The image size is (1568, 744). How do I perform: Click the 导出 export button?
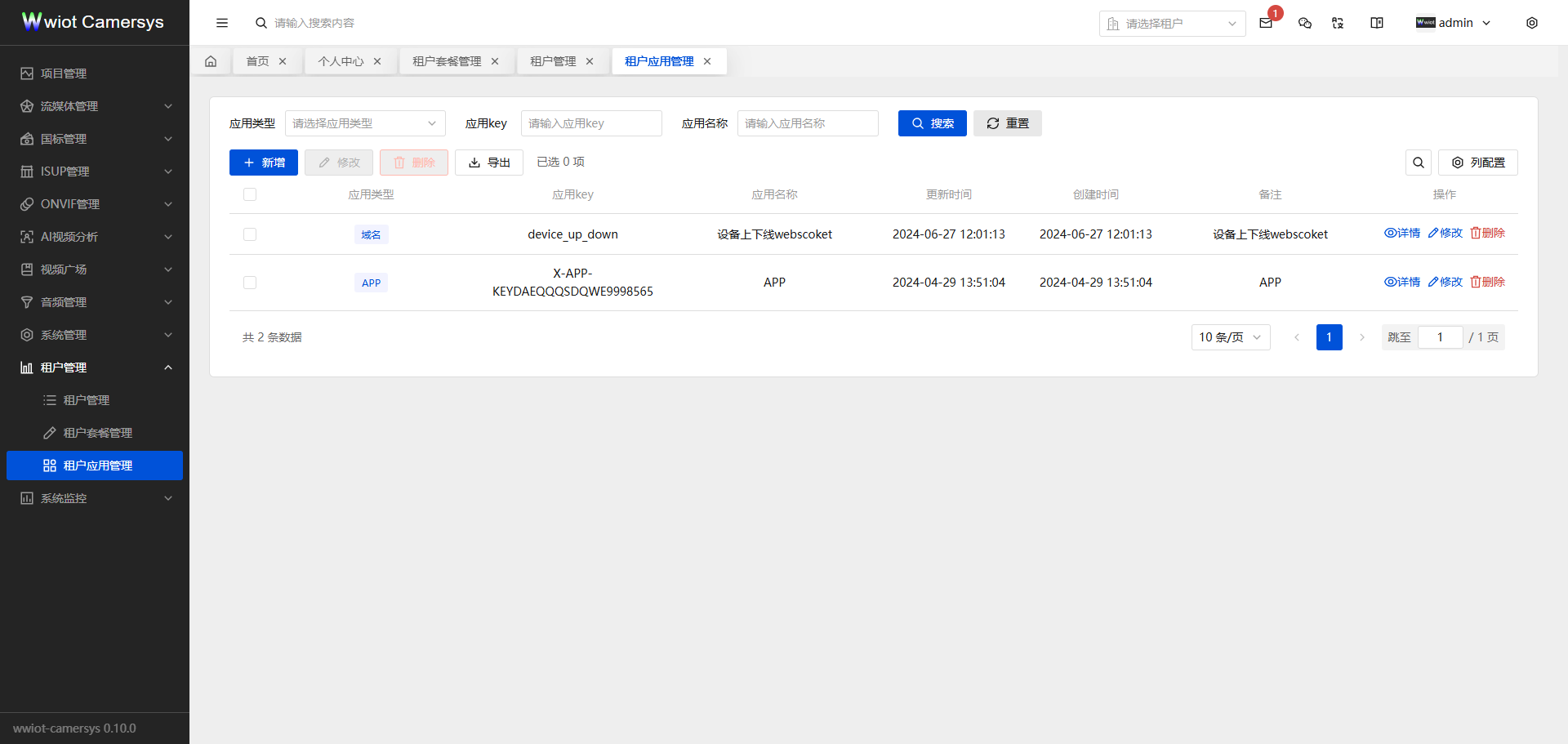pyautogui.click(x=488, y=162)
